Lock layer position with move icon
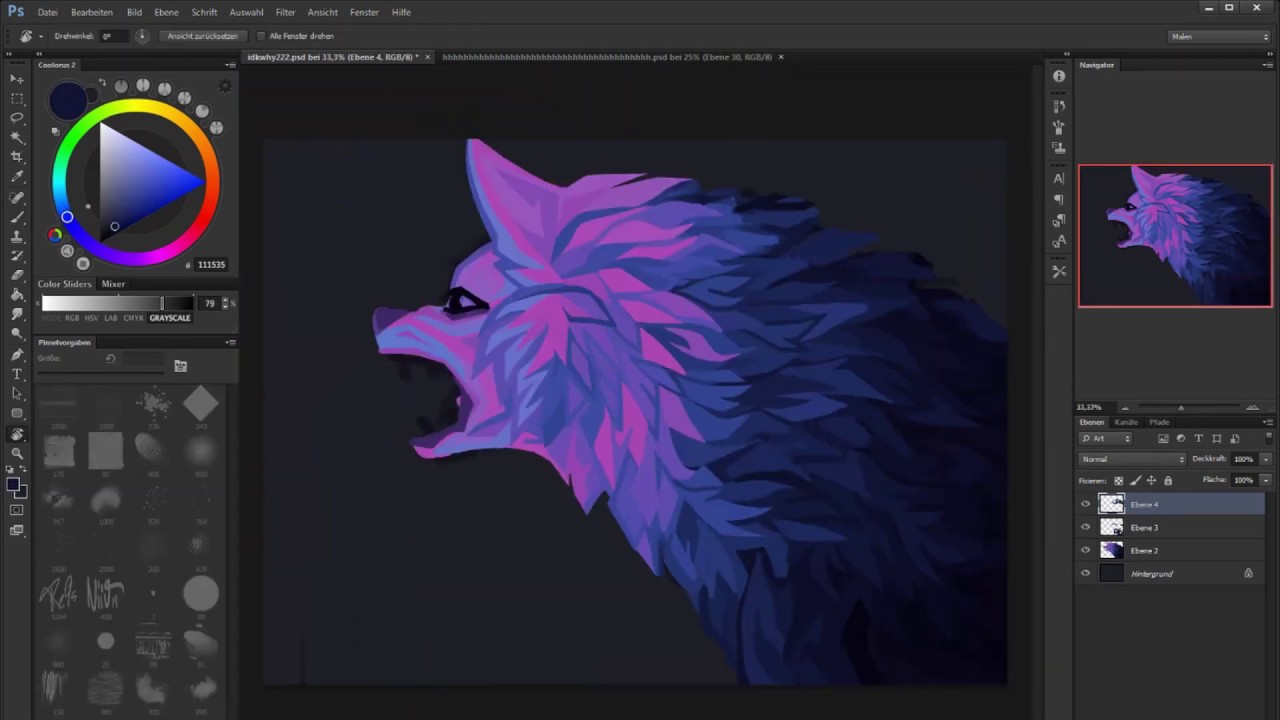Screen dimensions: 1280x720 click(1151, 481)
